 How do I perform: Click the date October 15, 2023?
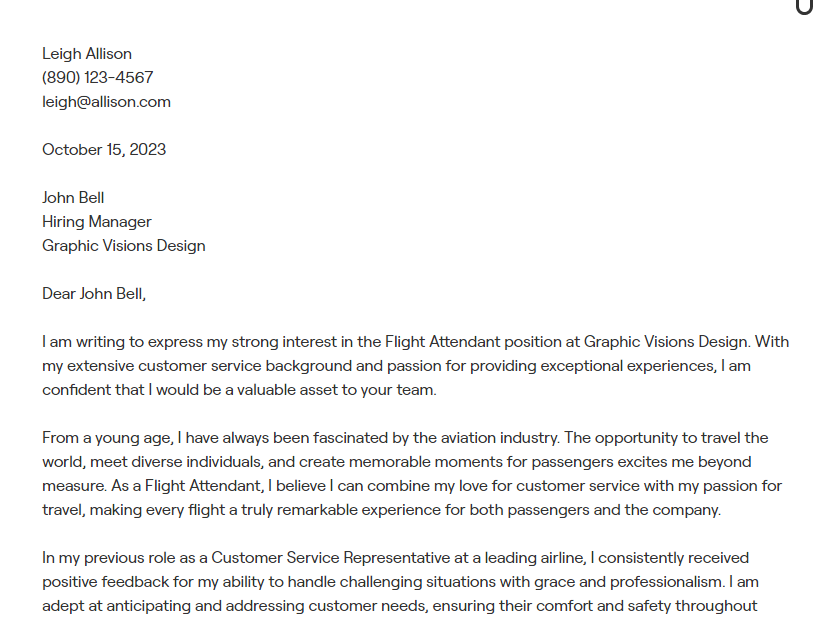pyautogui.click(x=104, y=150)
